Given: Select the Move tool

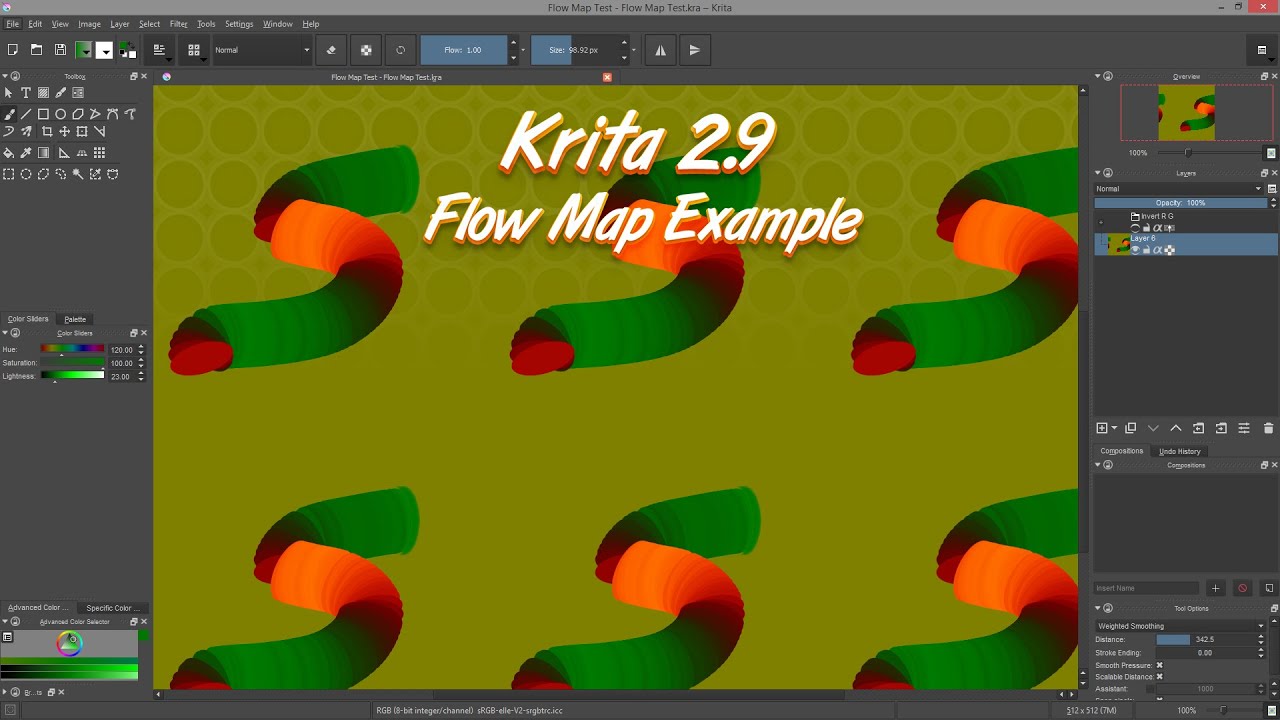Looking at the screenshot, I should (x=64, y=131).
